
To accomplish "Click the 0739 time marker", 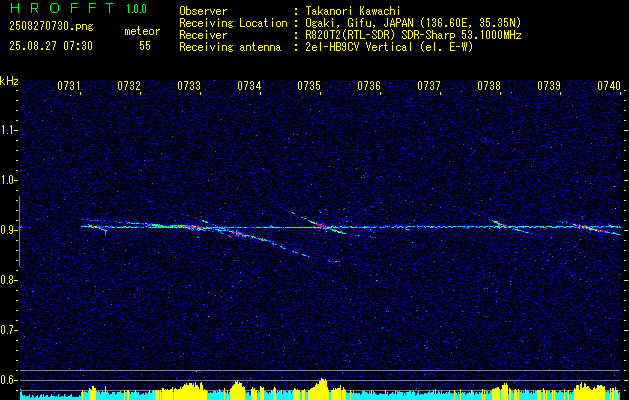I will (x=549, y=86).
